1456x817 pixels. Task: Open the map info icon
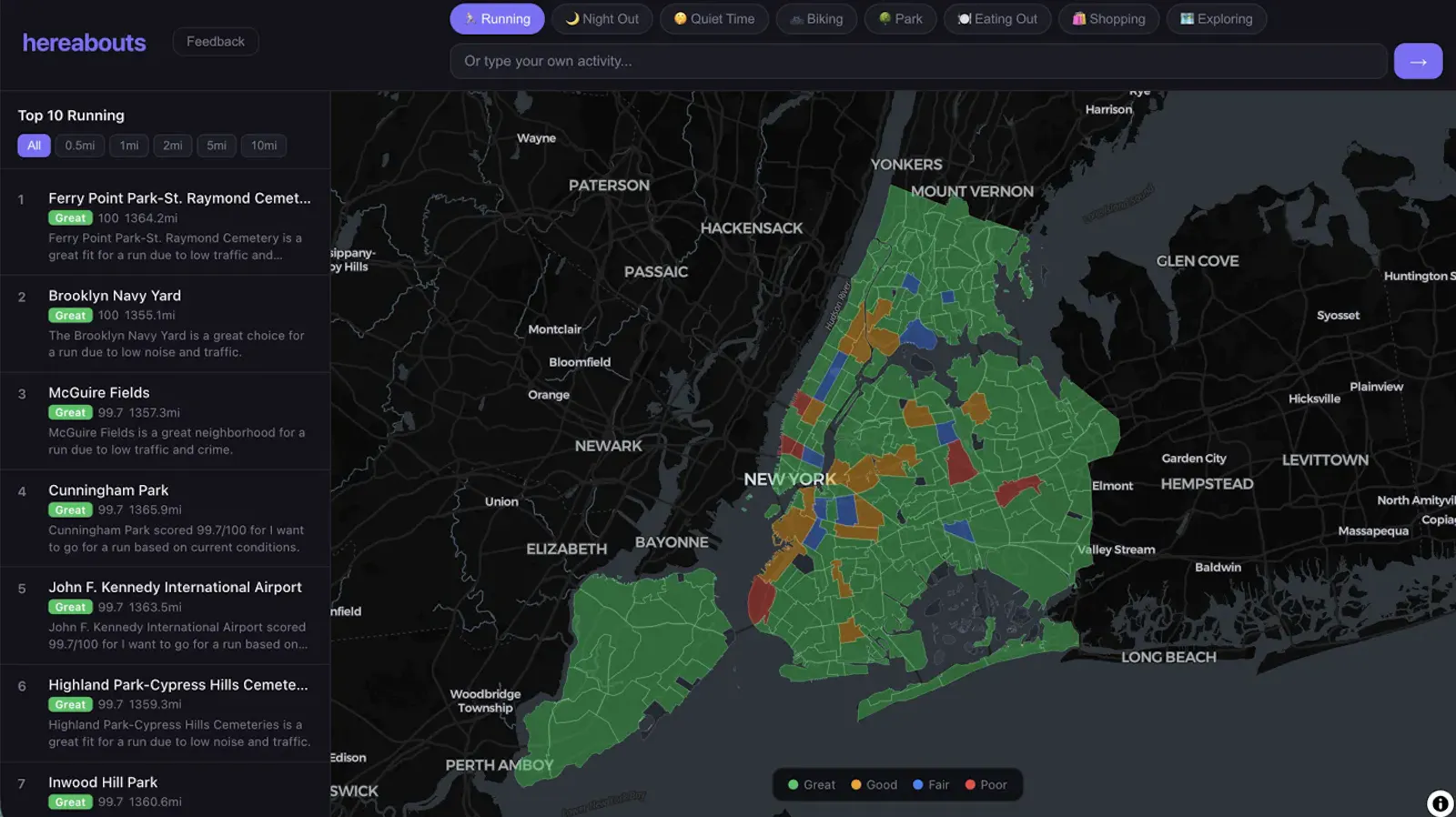[x=1440, y=803]
